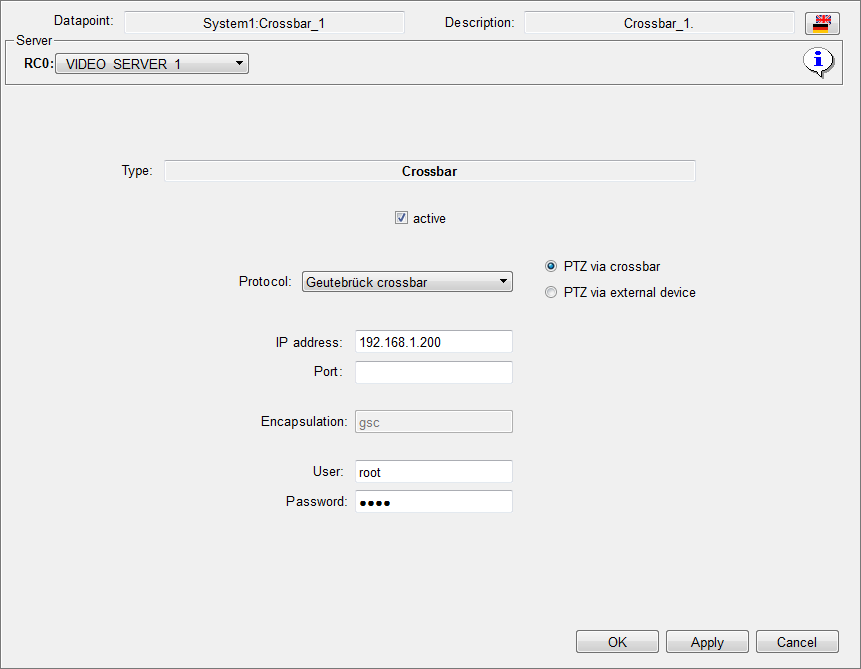861x669 pixels.
Task: Select PTZ via external device option
Action: (x=550, y=293)
